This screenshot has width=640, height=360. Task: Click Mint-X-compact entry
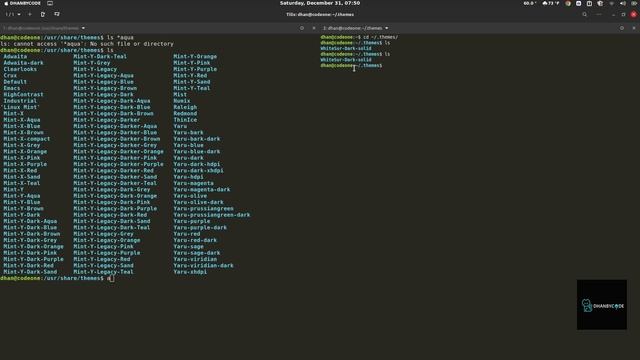tap(27, 139)
